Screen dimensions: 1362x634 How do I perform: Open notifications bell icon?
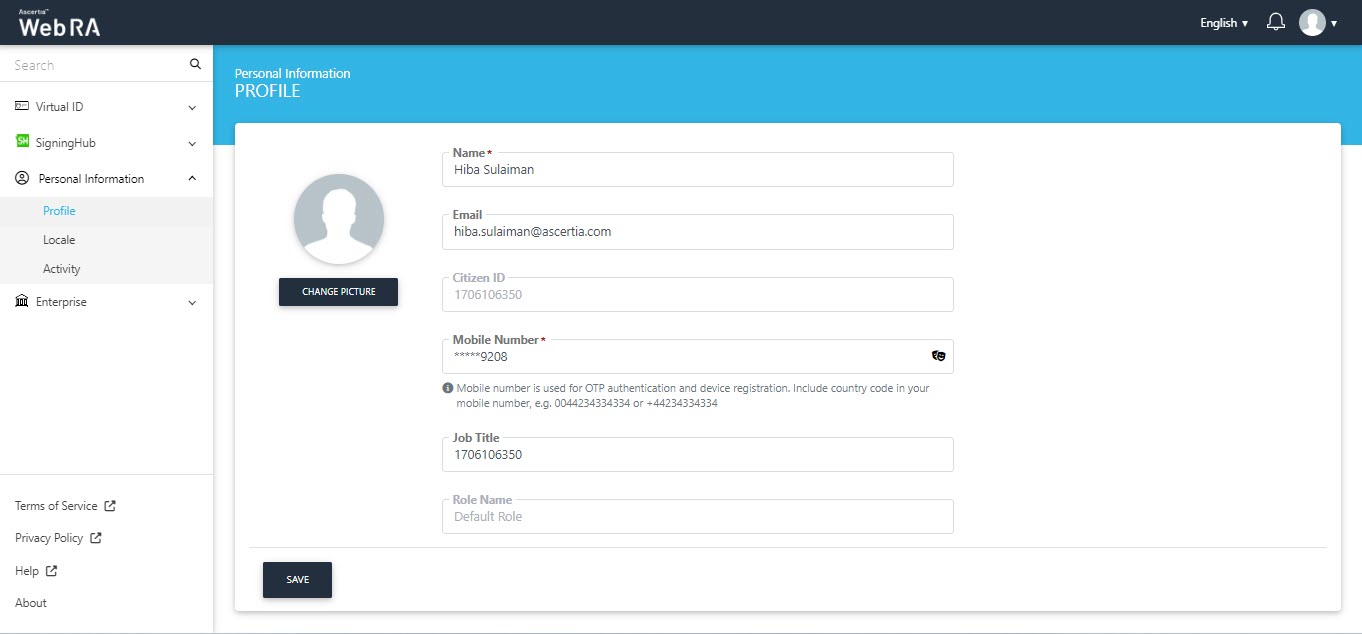click(x=1275, y=22)
